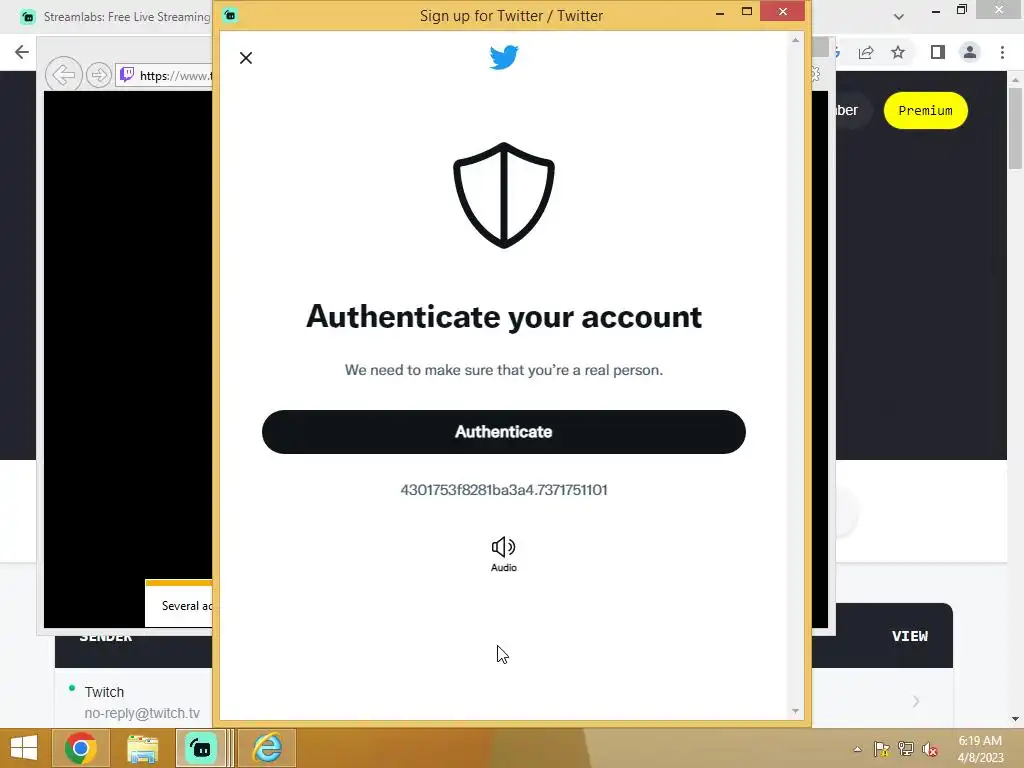Open Chrome profile avatar
This screenshot has height=768, width=1024.
point(970,52)
